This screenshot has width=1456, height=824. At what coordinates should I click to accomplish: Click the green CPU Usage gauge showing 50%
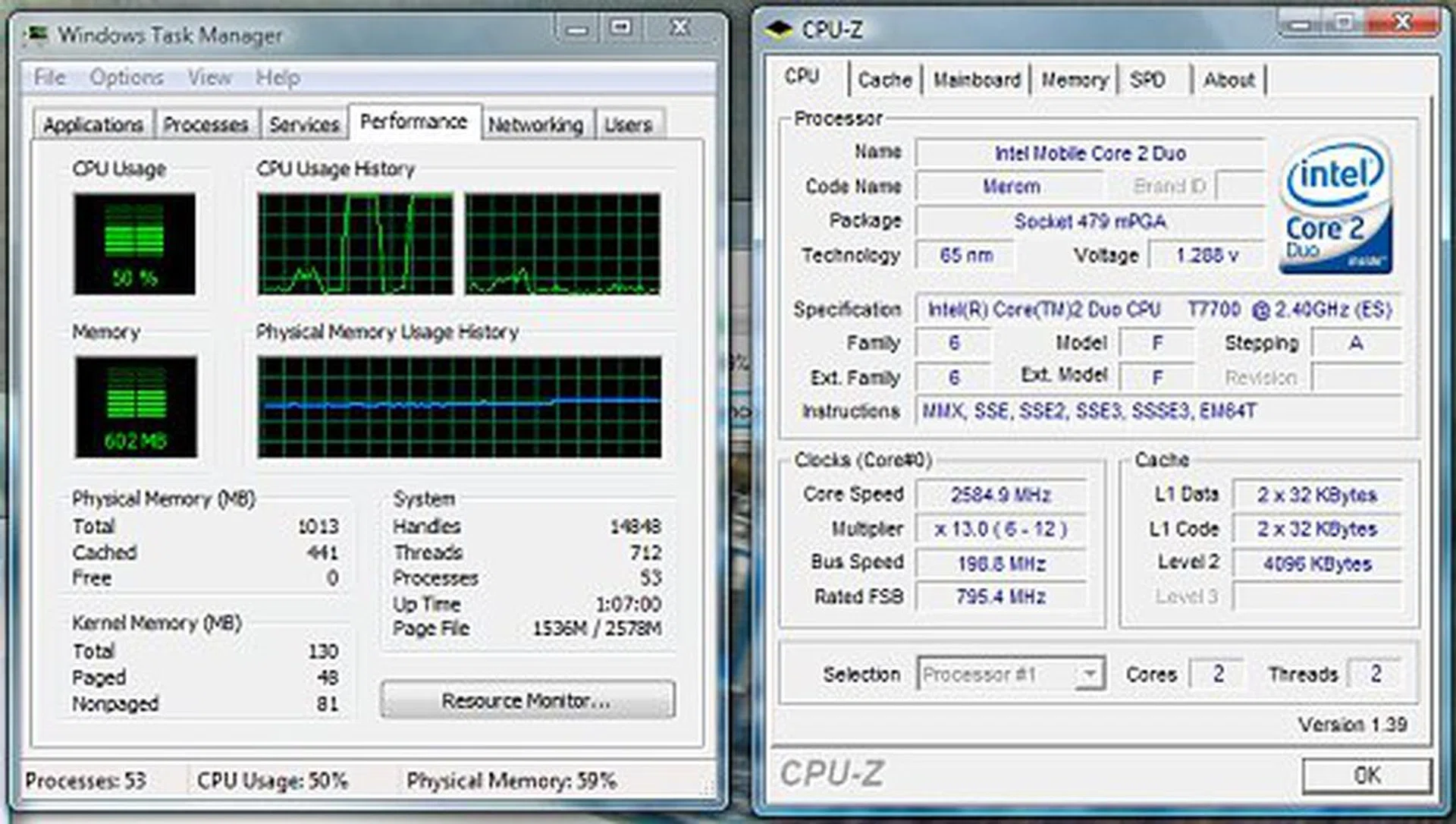(x=136, y=243)
